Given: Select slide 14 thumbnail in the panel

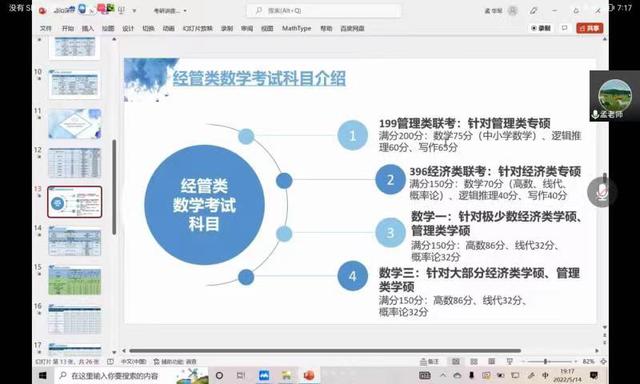Looking at the screenshot, I should click(x=75, y=241).
